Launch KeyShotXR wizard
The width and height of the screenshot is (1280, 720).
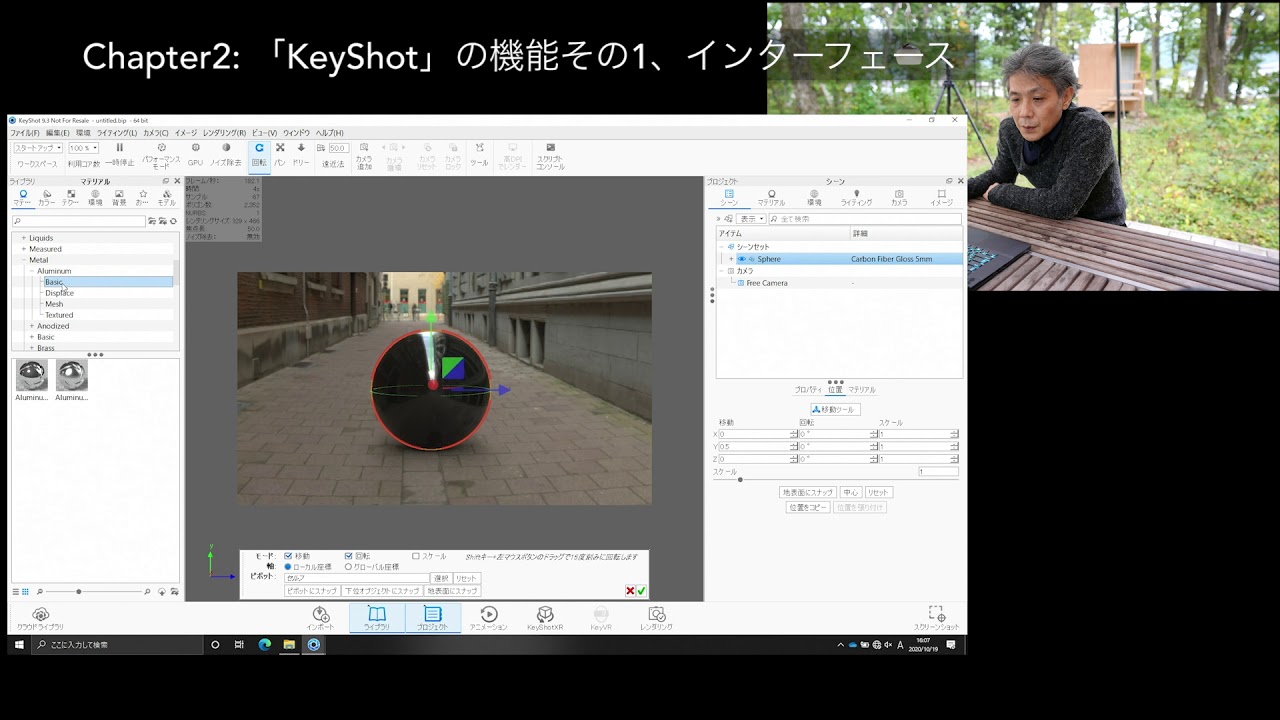tap(545, 619)
